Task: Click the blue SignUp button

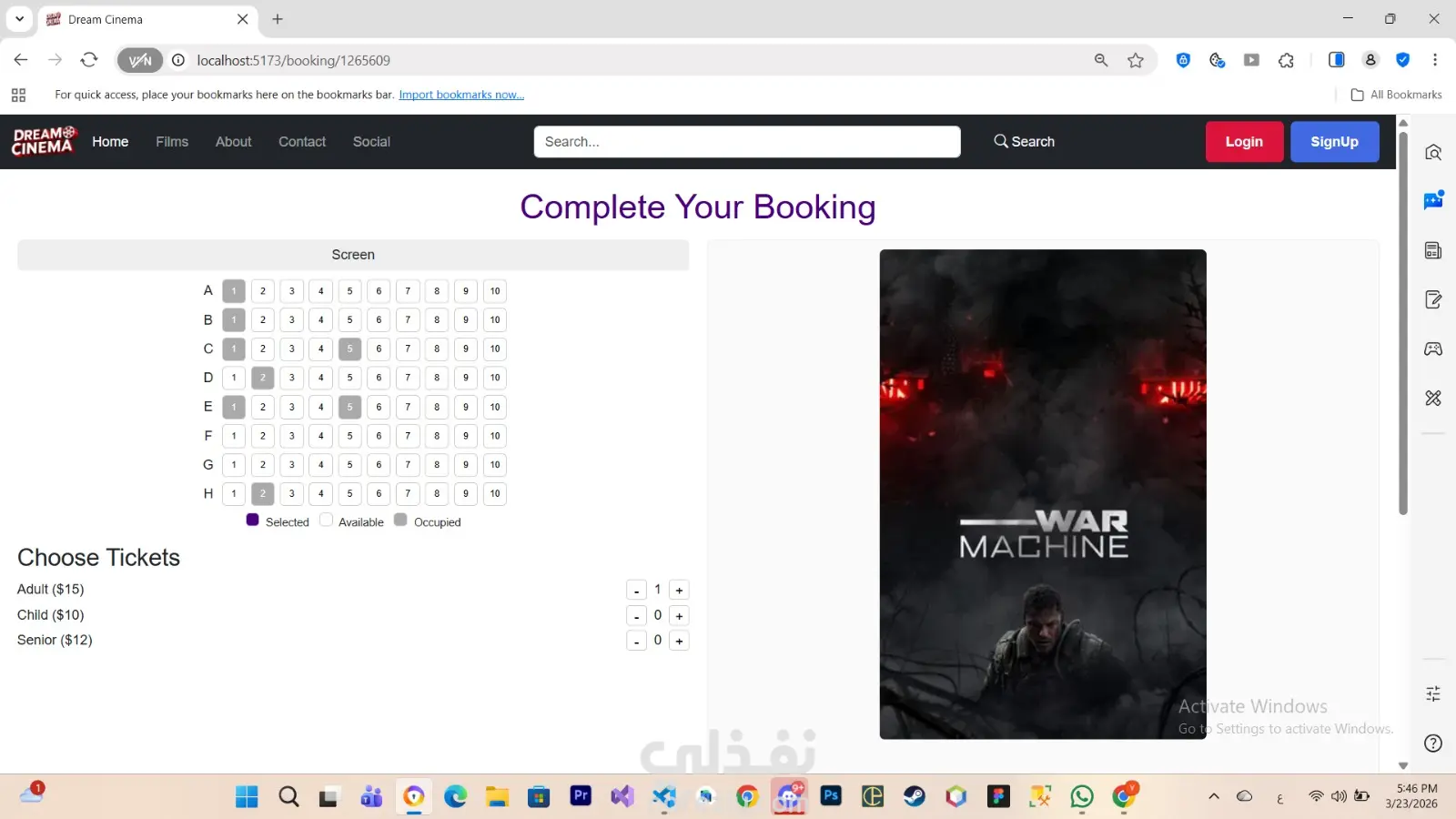Action: coord(1334,142)
